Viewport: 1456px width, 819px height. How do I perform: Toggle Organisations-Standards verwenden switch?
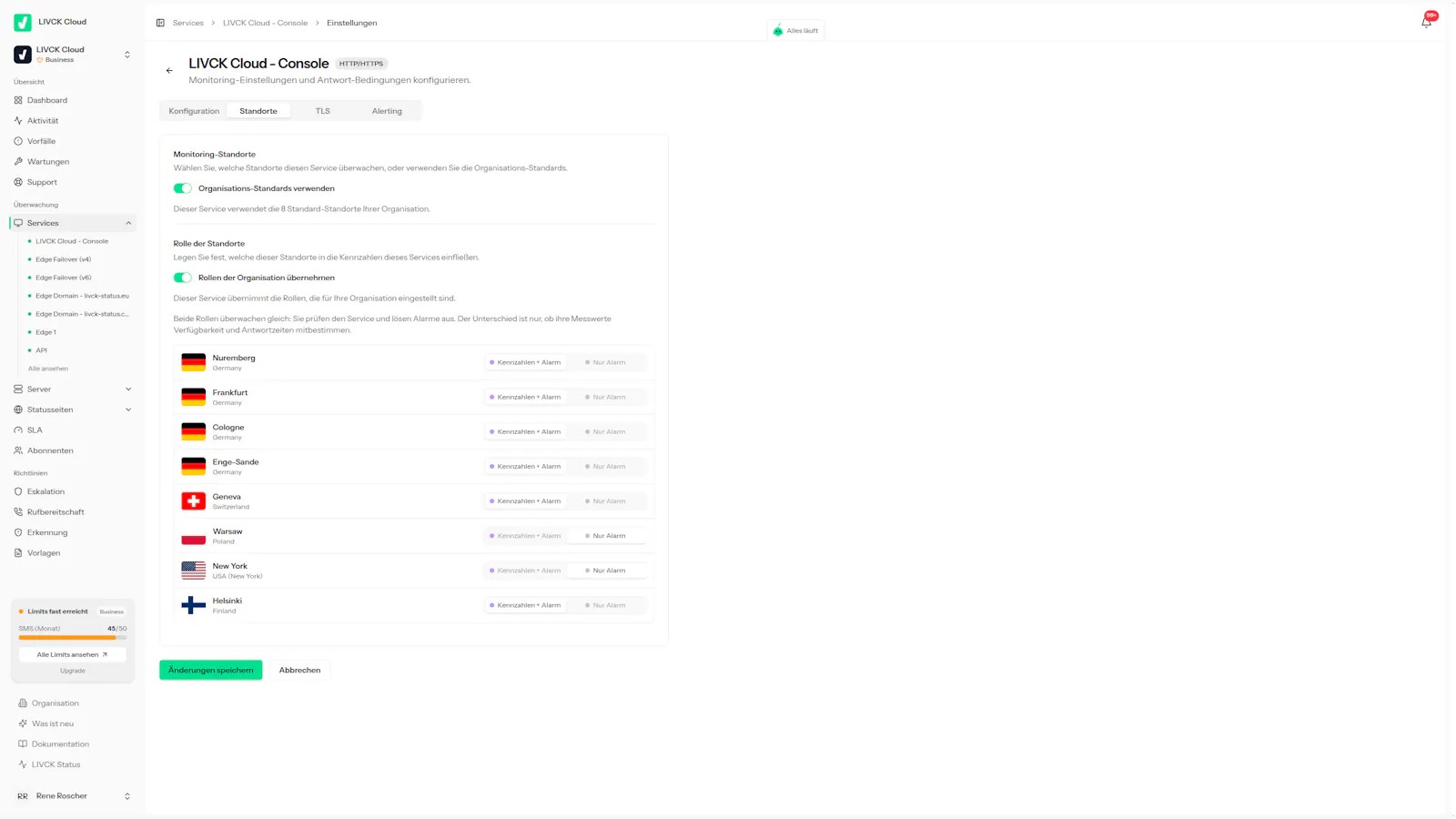pyautogui.click(x=183, y=188)
